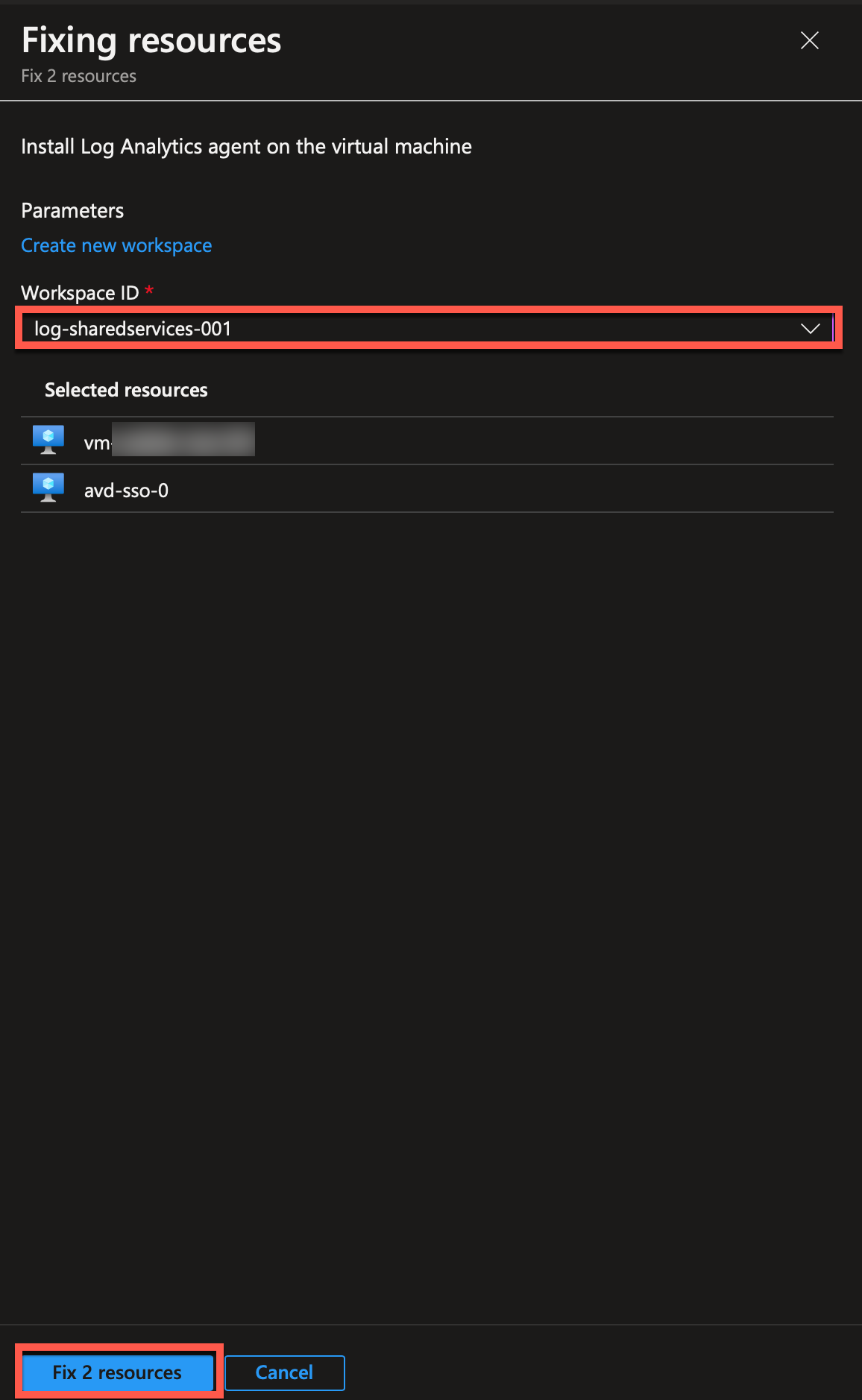Image resolution: width=862 pixels, height=1400 pixels.
Task: Select the blurred vm- resource name
Action: pyautogui.click(x=169, y=441)
